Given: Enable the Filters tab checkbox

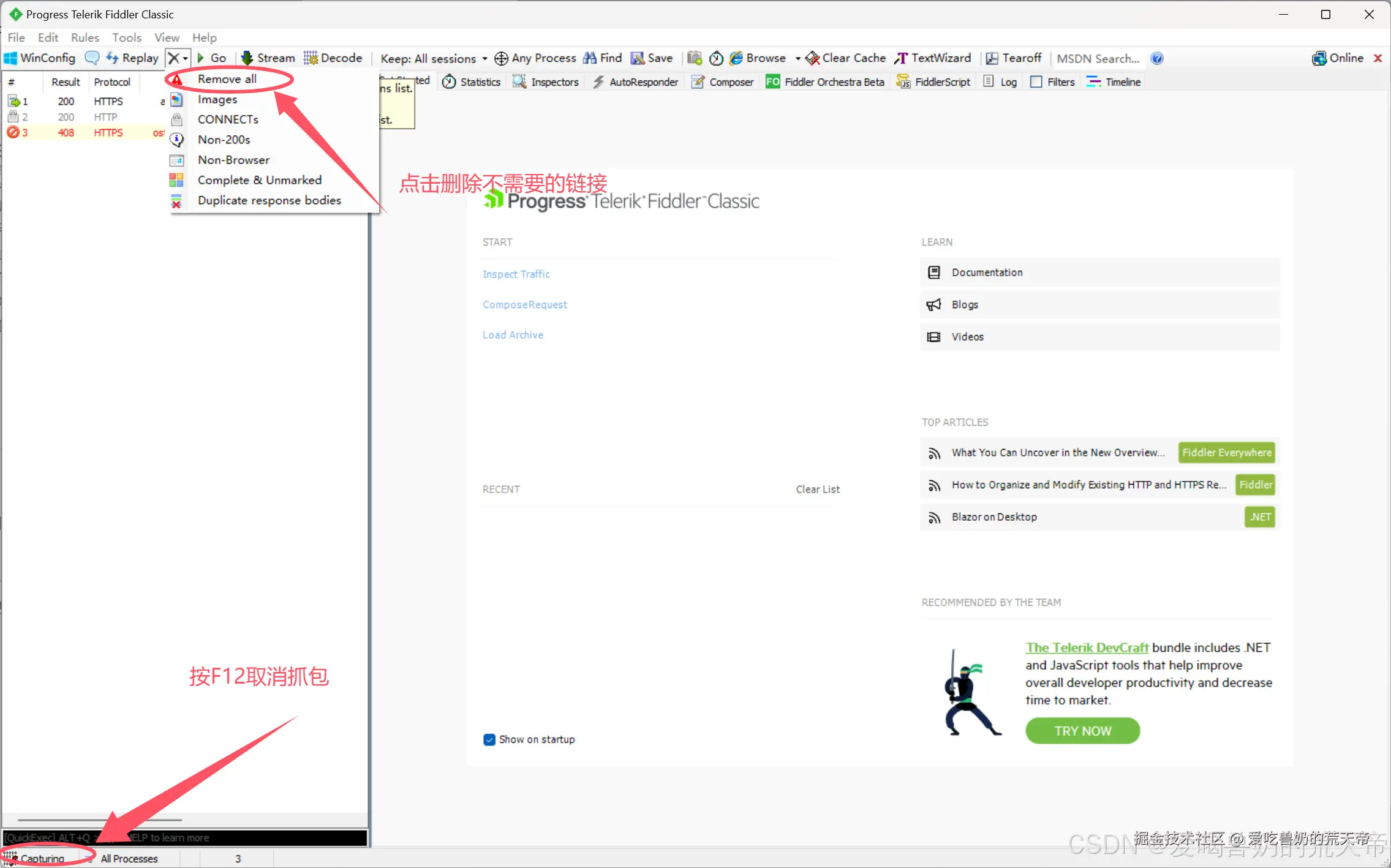Looking at the screenshot, I should click(x=1036, y=82).
